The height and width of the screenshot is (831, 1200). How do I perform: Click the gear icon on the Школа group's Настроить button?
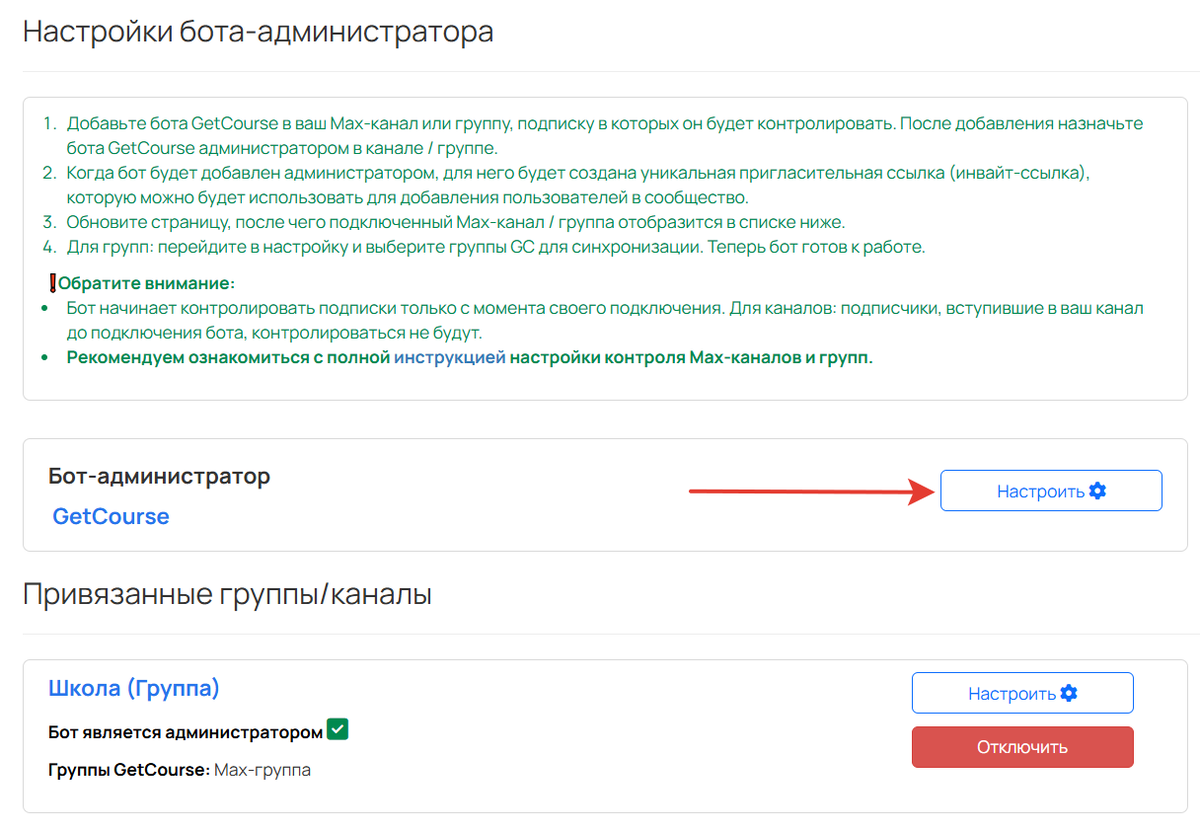1069,692
